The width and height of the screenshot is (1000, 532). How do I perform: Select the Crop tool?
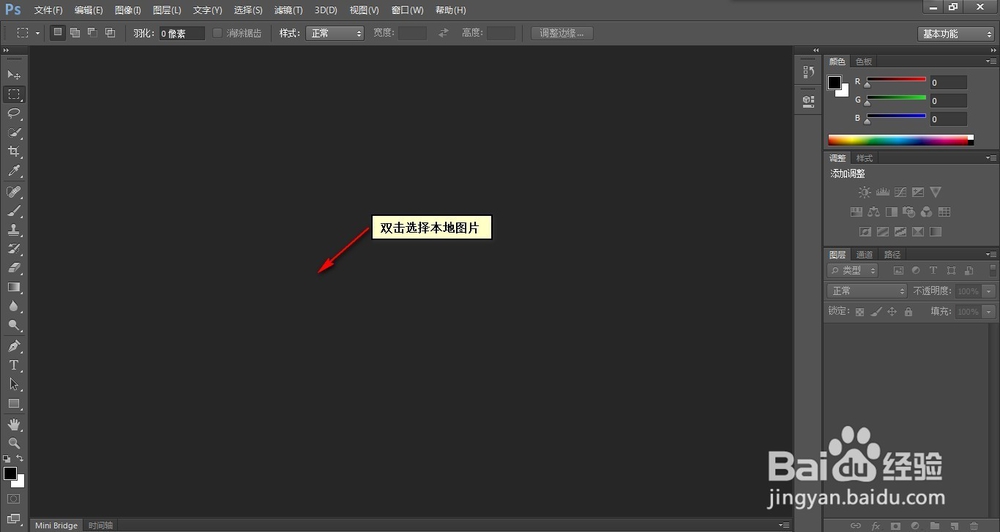click(13, 151)
